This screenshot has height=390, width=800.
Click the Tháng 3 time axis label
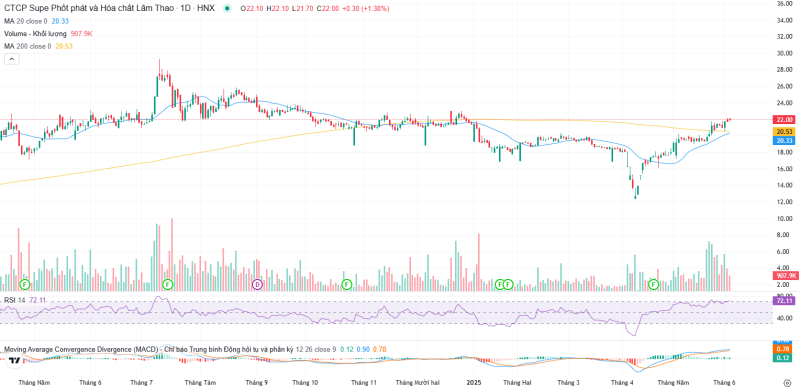(568, 382)
